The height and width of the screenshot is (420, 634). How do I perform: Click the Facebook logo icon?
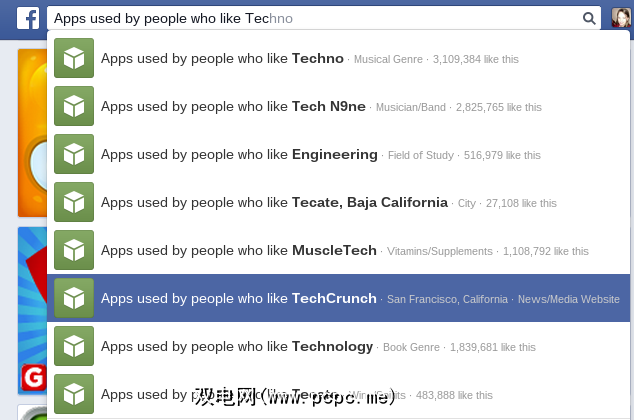coord(27,18)
